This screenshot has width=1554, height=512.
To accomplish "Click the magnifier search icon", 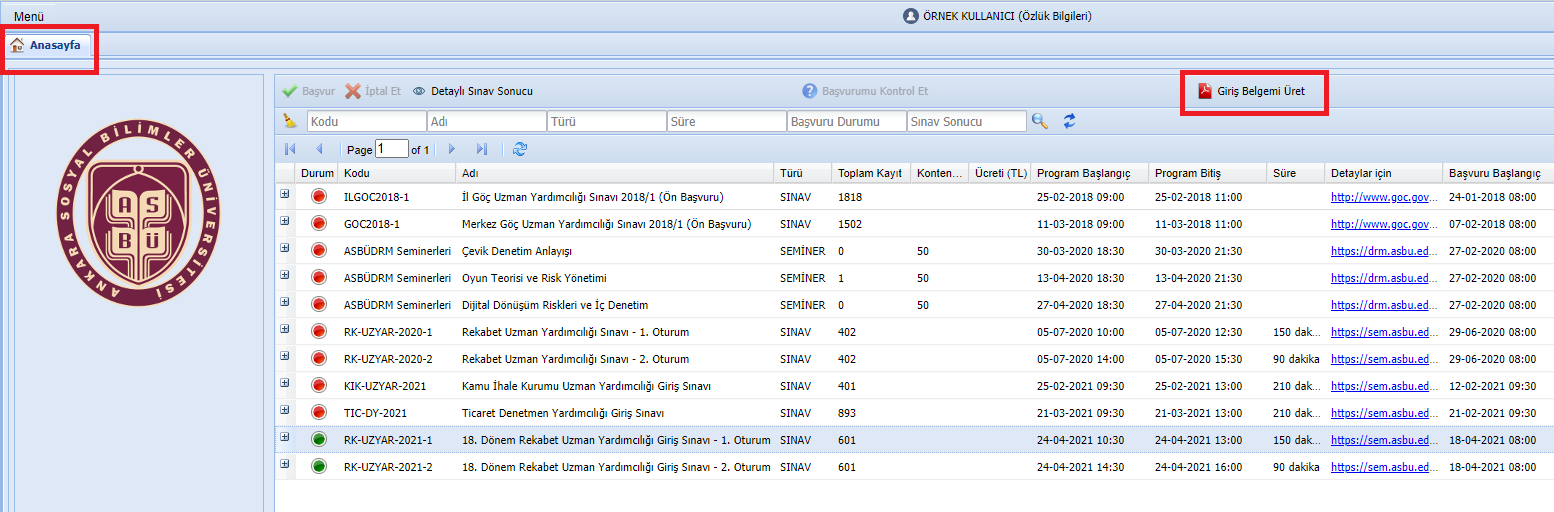I will pyautogui.click(x=1040, y=121).
